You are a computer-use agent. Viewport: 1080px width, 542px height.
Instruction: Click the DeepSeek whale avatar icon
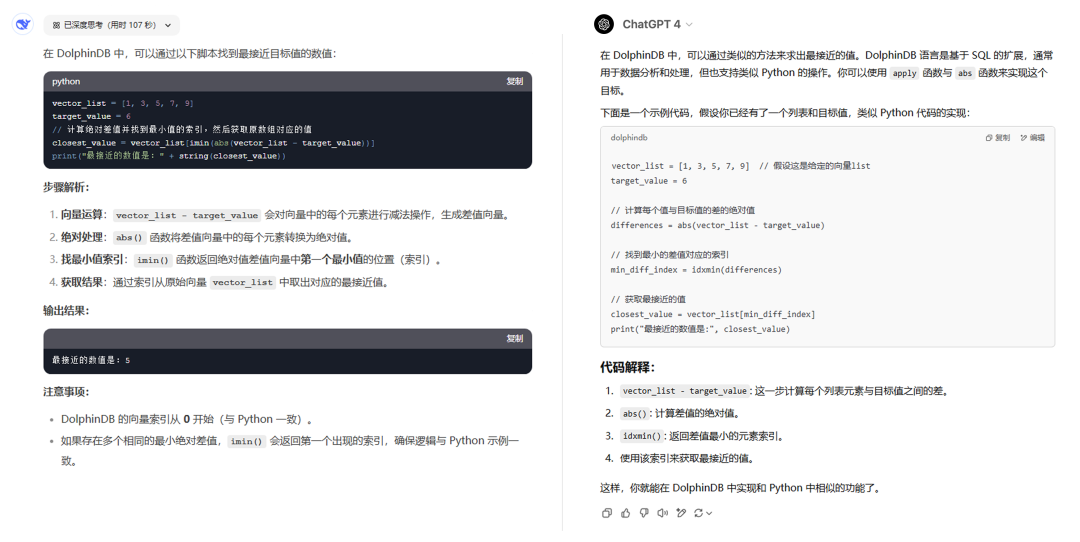[x=23, y=24]
